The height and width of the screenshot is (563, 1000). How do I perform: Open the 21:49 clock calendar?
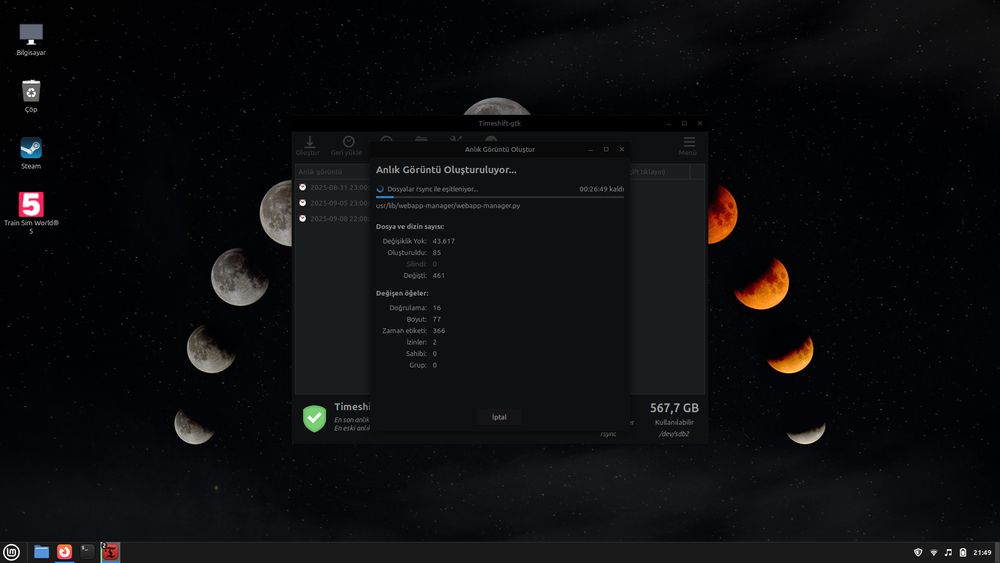pyautogui.click(x=982, y=552)
